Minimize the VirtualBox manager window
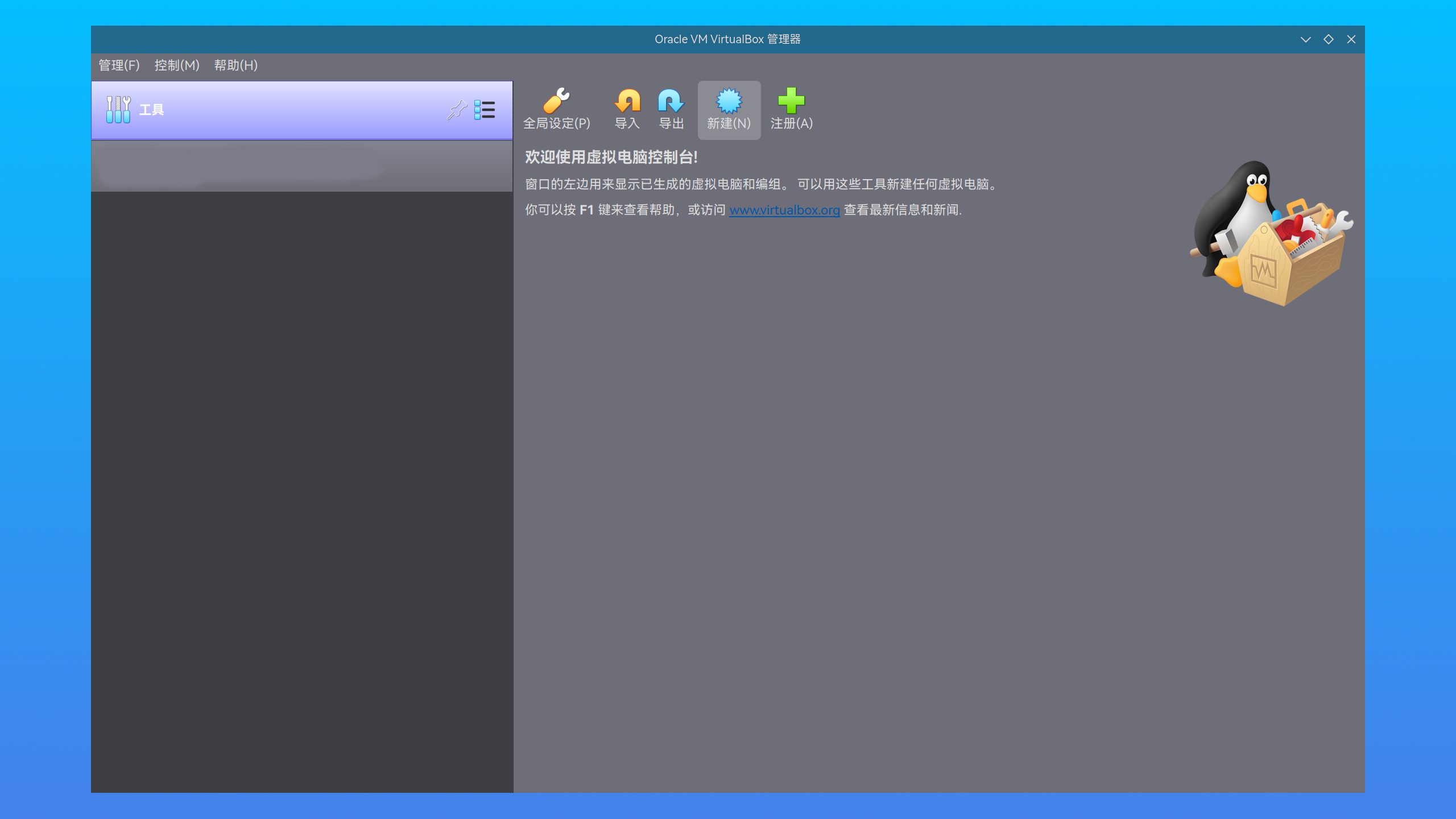The height and width of the screenshot is (819, 1456). [x=1305, y=39]
